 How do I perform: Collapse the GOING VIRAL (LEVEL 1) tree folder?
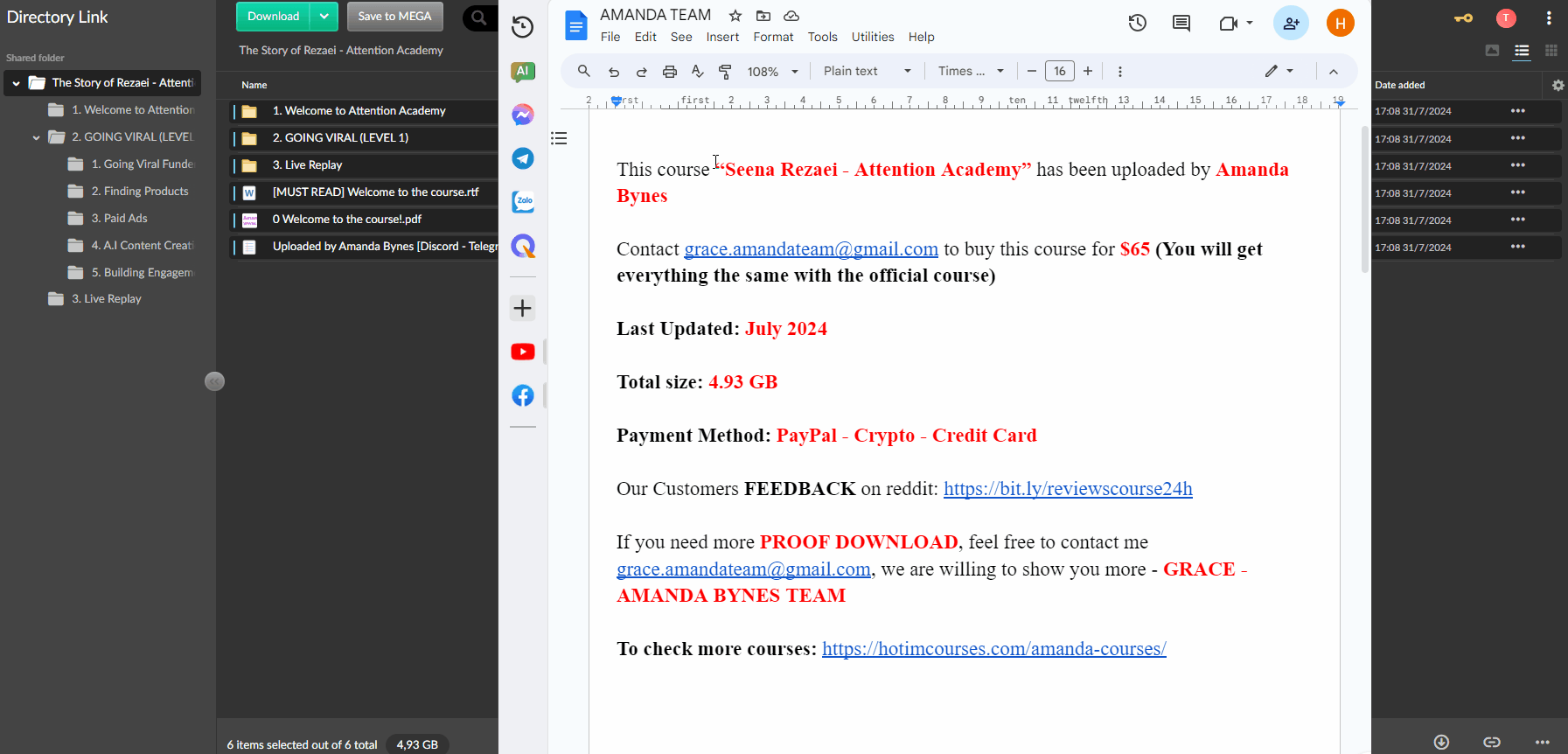[36, 137]
